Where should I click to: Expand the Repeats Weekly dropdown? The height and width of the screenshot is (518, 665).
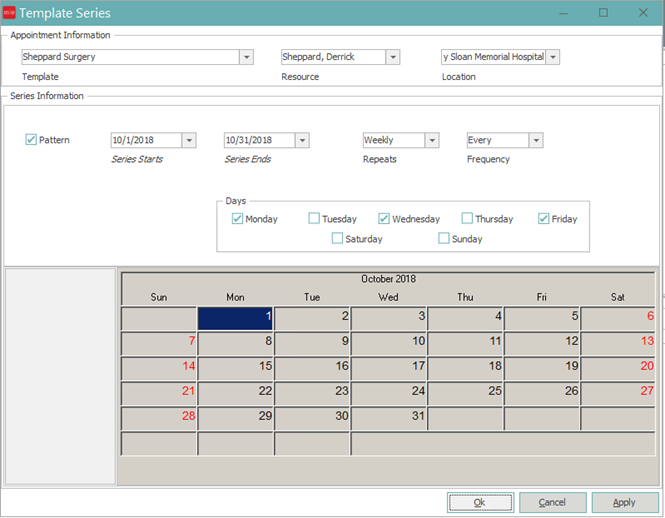[x=432, y=140]
